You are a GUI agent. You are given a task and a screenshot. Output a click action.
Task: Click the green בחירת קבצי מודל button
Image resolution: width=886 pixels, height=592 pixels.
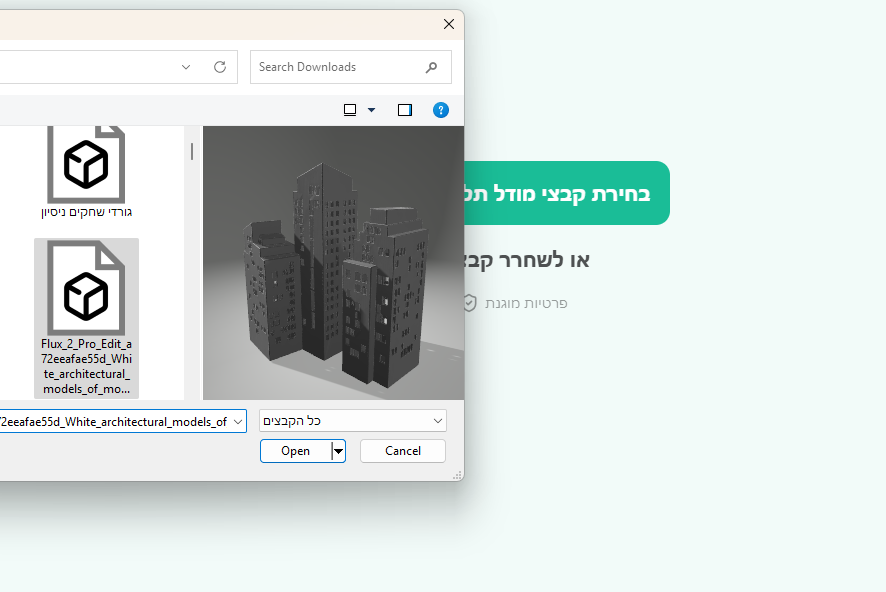pos(567,193)
